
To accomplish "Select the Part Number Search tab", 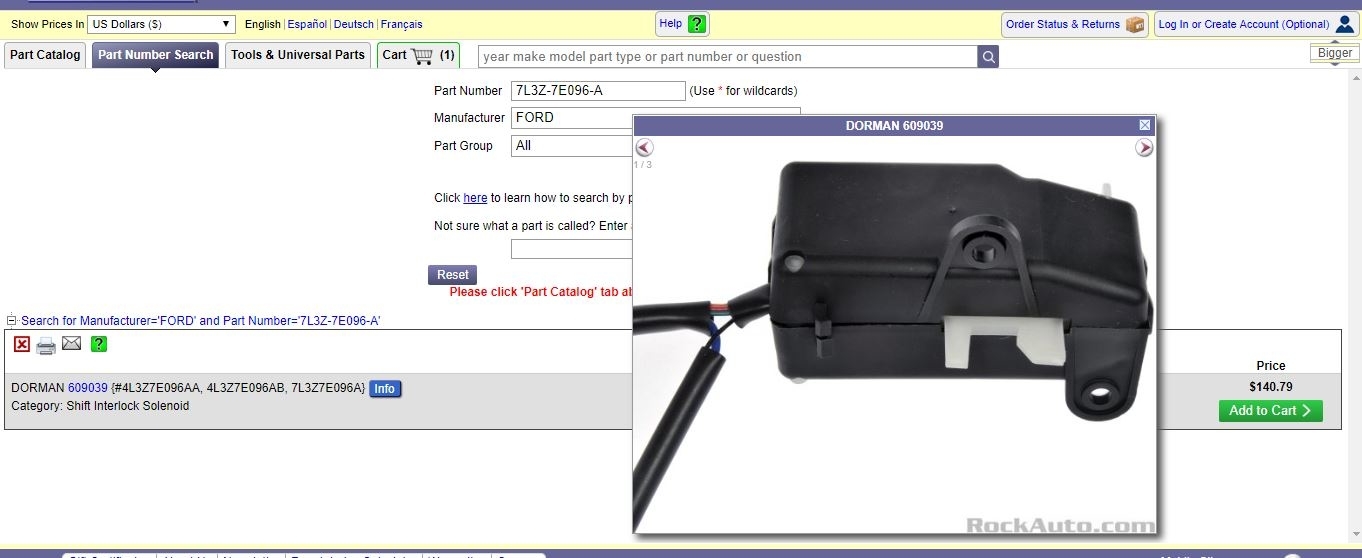I will [155, 55].
